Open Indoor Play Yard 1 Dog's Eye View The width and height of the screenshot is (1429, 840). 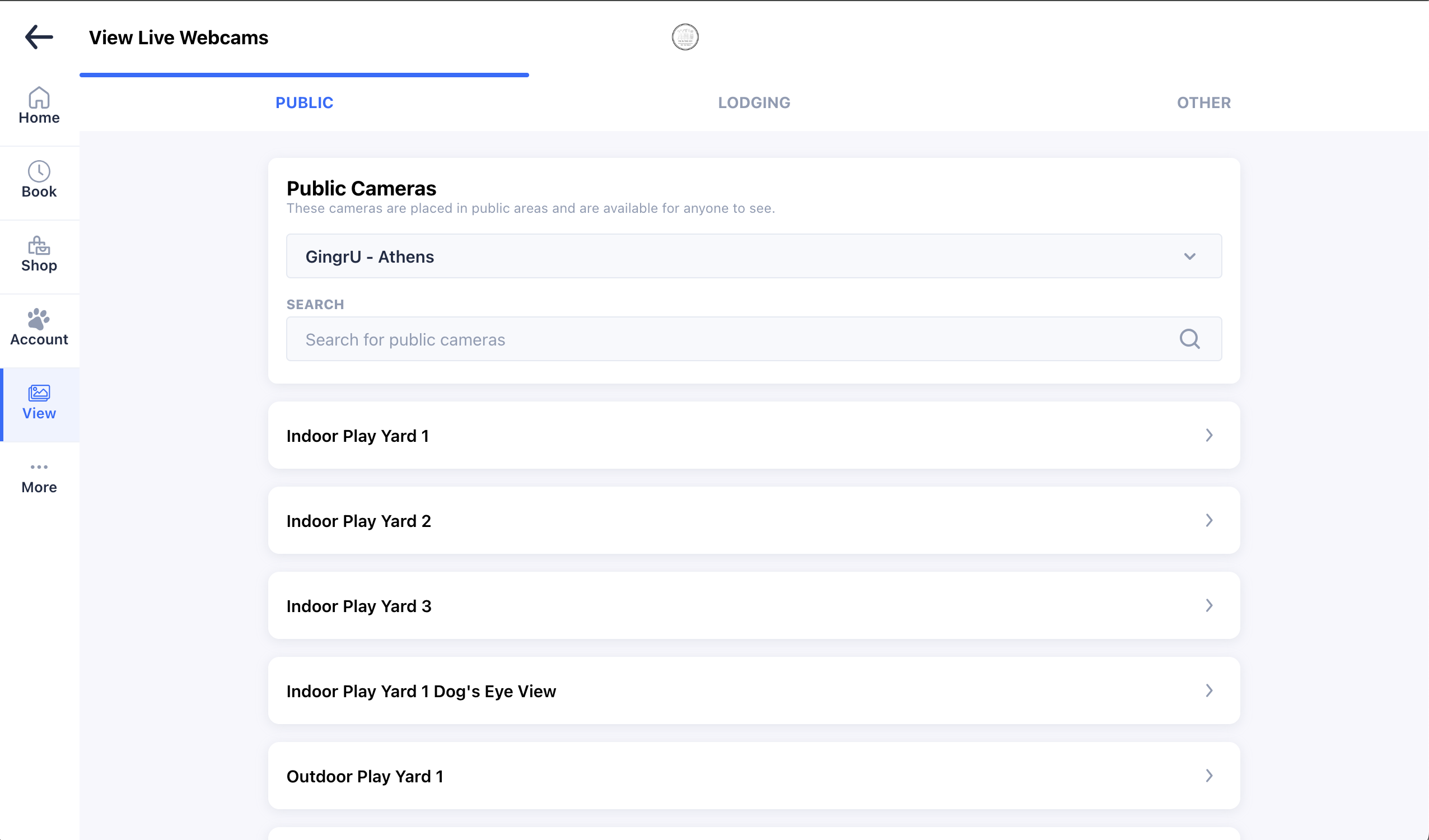click(x=753, y=690)
